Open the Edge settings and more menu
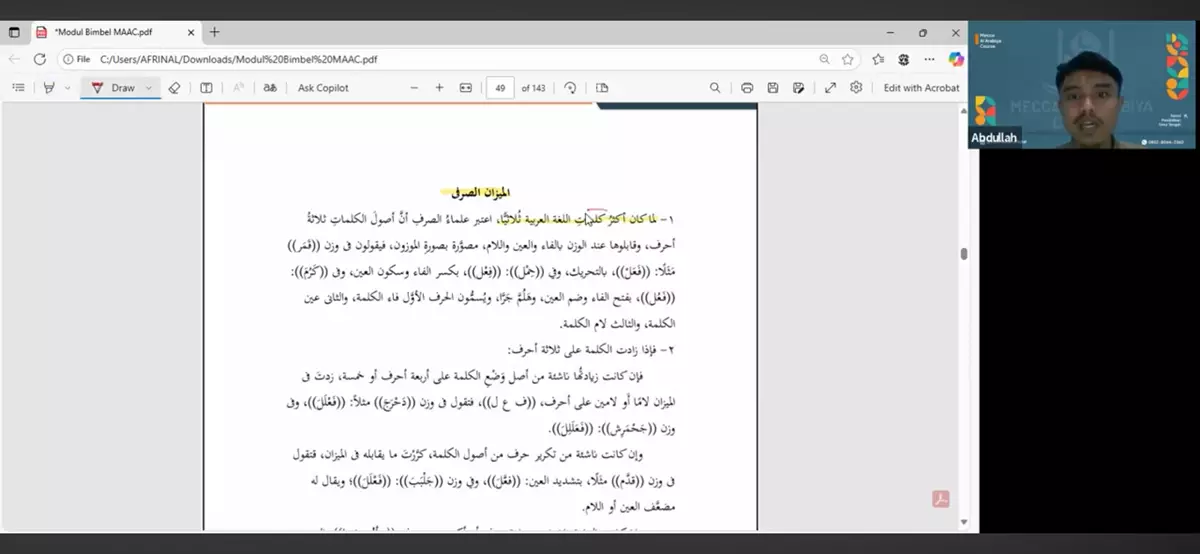The width and height of the screenshot is (1200, 554). point(929,59)
